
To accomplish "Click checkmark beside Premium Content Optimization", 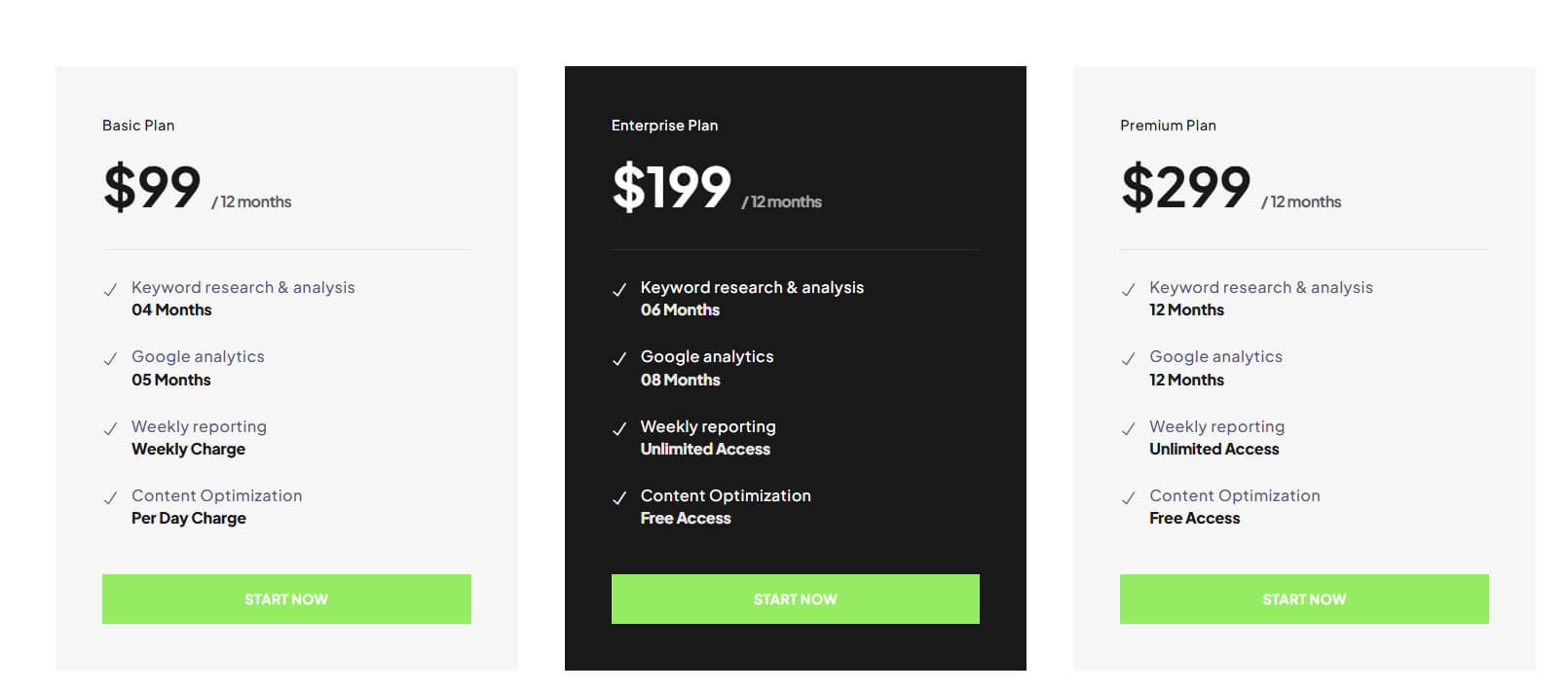I will 1128,498.
